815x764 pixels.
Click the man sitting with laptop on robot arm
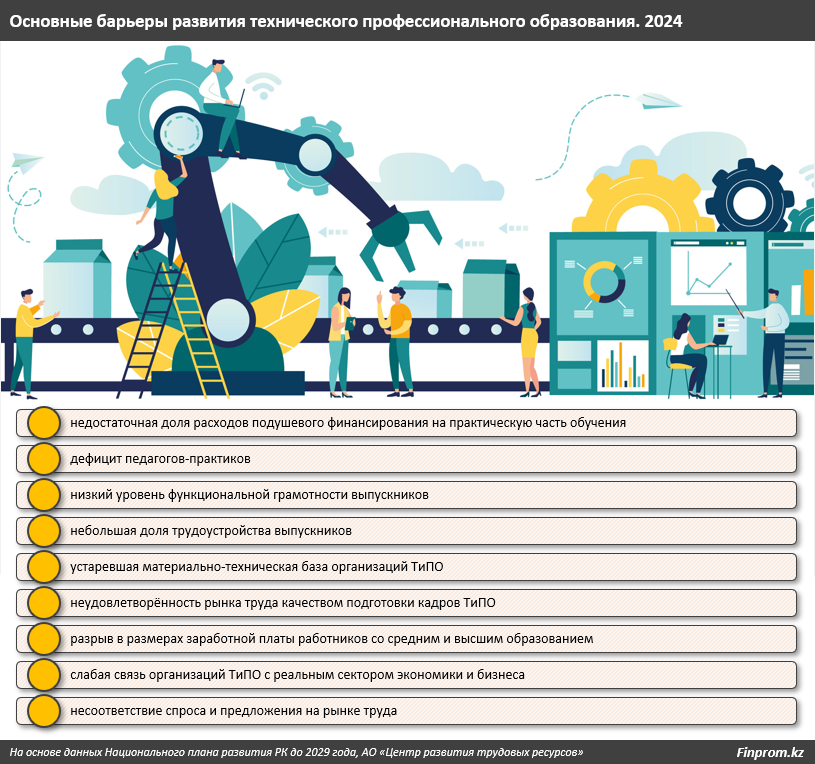(222, 107)
